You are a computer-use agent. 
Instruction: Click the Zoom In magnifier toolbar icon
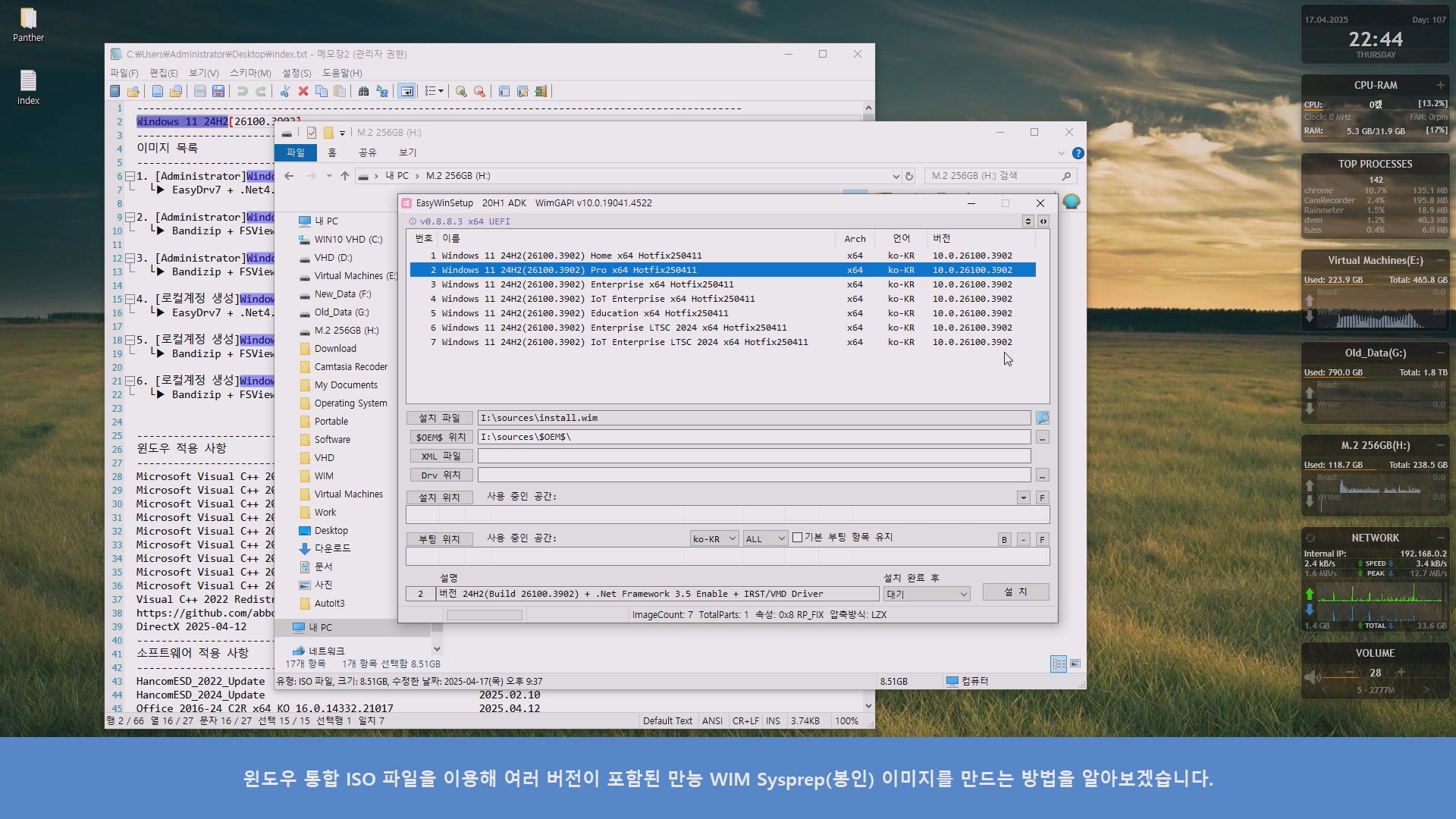pos(461,91)
